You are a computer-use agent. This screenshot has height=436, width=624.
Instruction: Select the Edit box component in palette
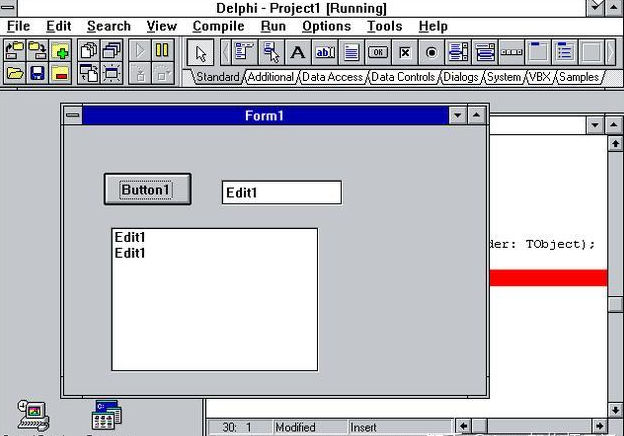click(325, 52)
